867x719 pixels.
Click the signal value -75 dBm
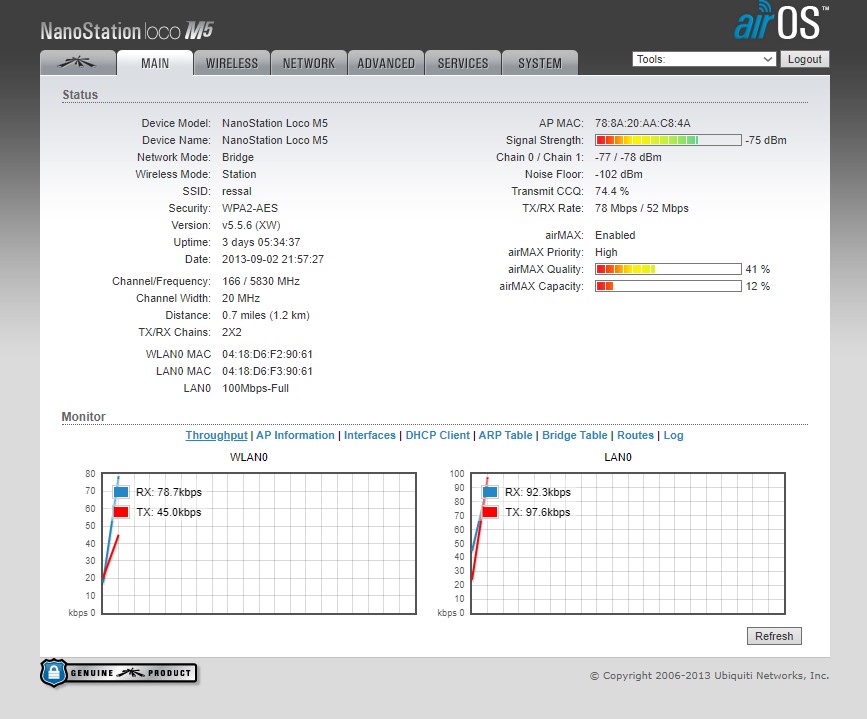[x=766, y=140]
